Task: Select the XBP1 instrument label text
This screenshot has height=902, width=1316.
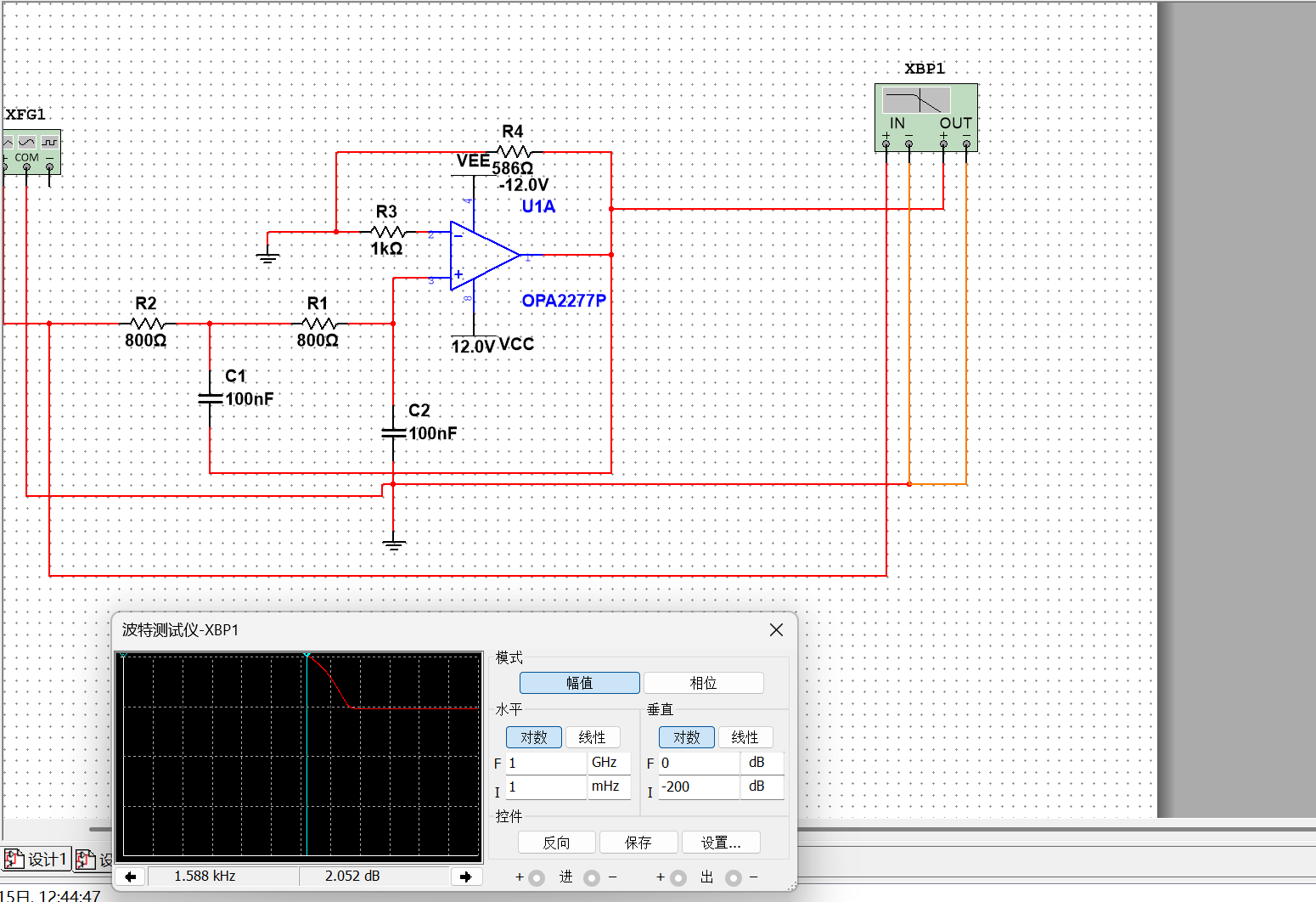Action: pyautogui.click(x=925, y=69)
